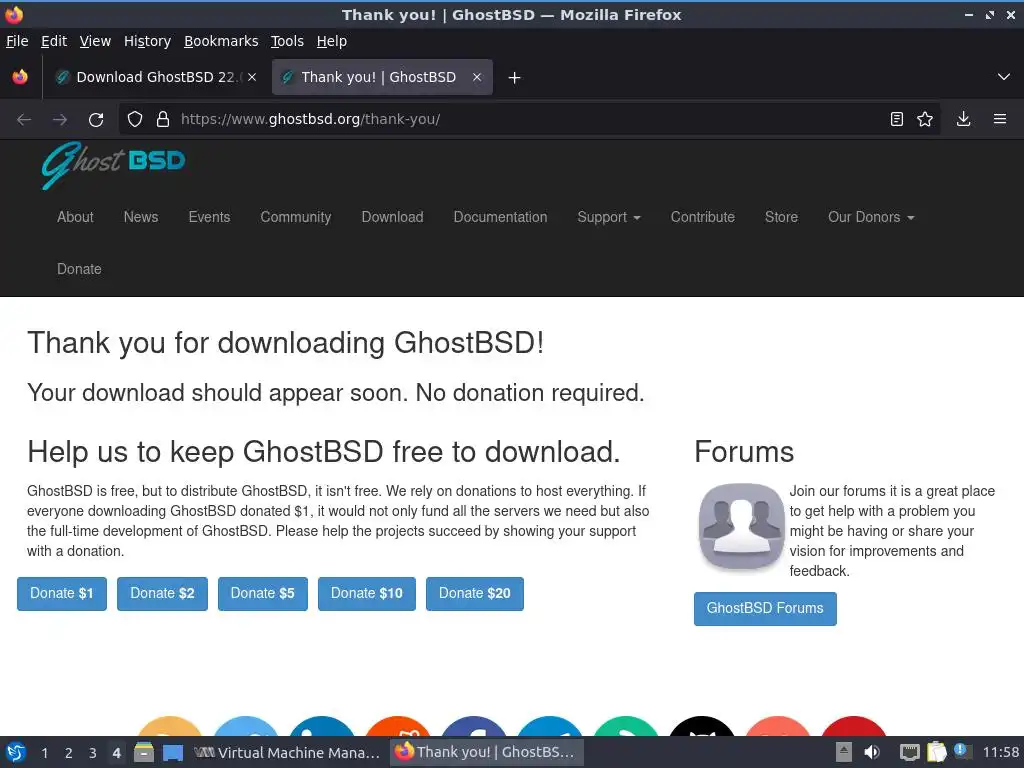The height and width of the screenshot is (768, 1024).
Task: Open the About nav link
Action: coord(75,217)
